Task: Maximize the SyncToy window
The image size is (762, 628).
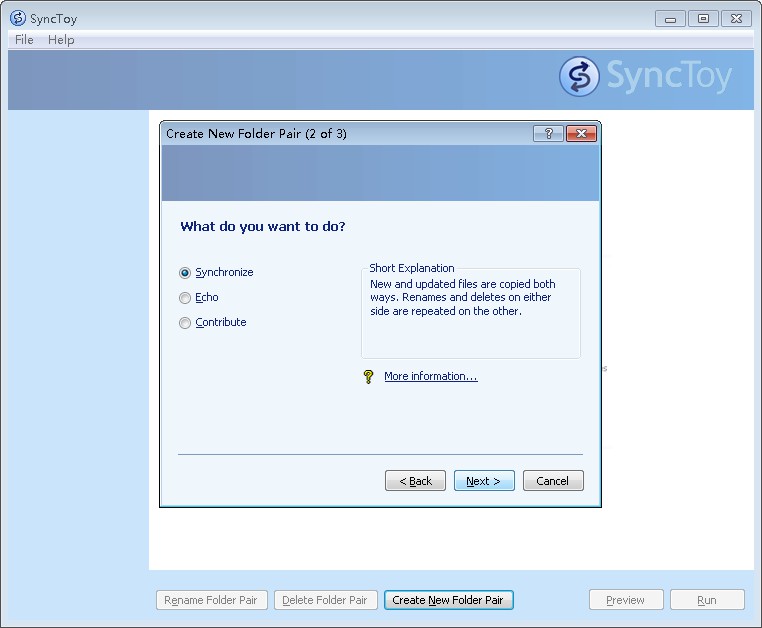Action: [x=703, y=19]
